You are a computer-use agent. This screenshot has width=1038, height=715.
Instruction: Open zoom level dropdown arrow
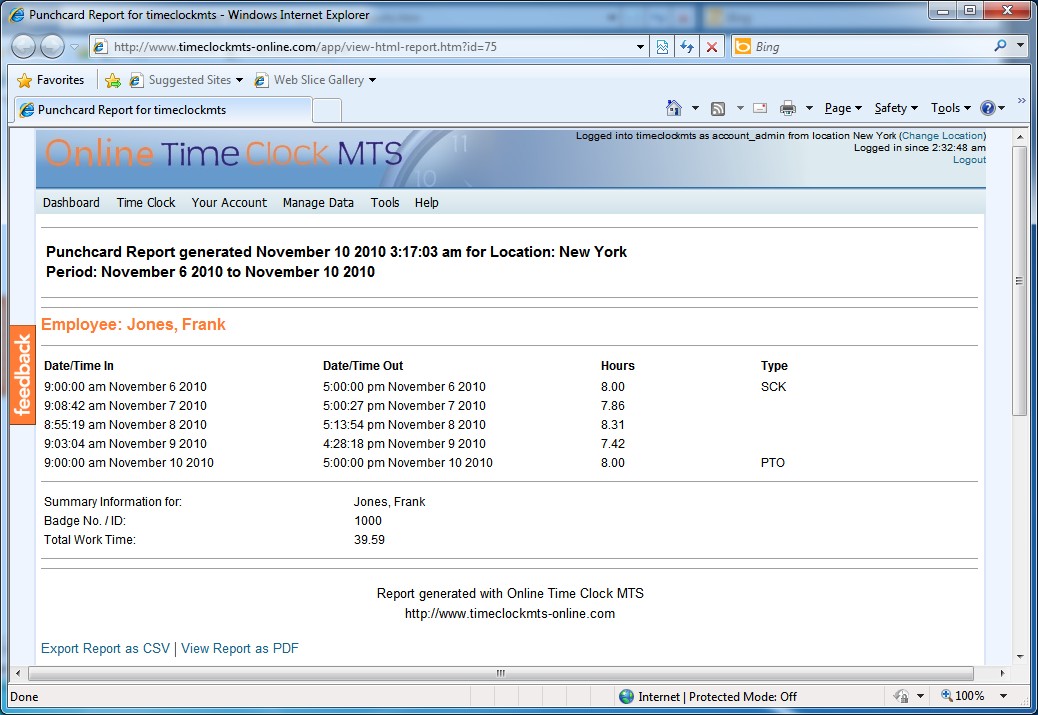pyautogui.click(x=1004, y=696)
